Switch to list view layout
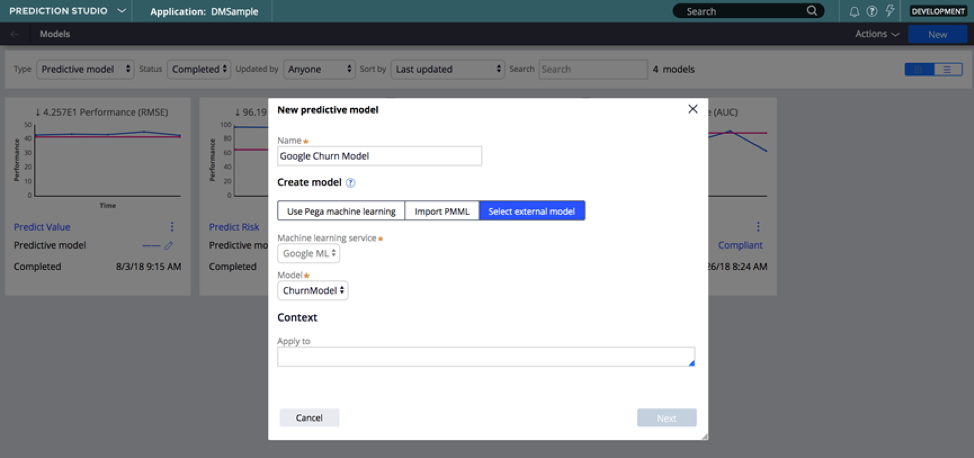Image resolution: width=974 pixels, height=458 pixels. [945, 69]
